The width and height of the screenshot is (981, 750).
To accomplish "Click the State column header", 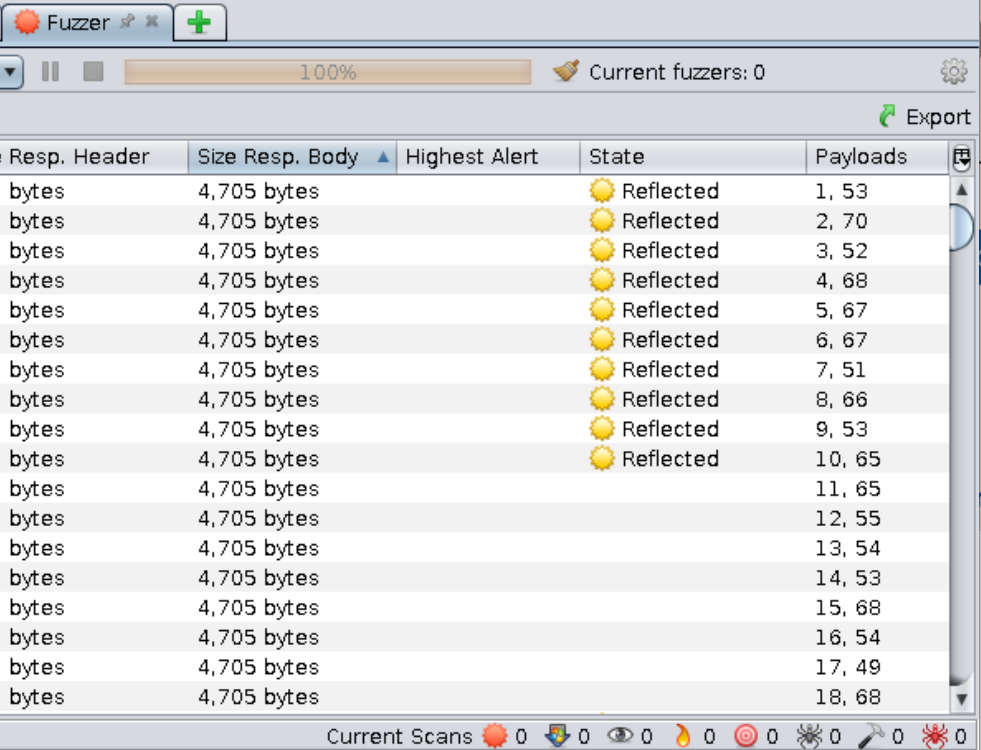I will tap(690, 157).
